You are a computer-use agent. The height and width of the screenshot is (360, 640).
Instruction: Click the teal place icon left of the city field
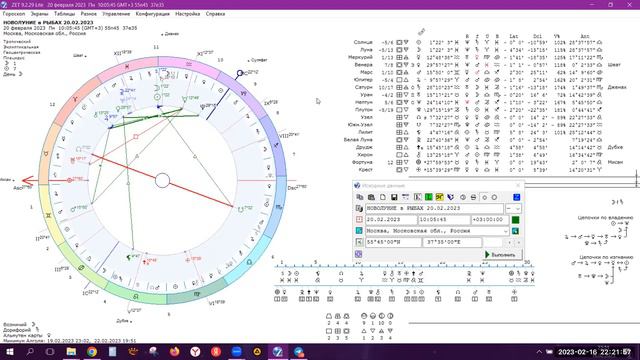tap(359, 231)
